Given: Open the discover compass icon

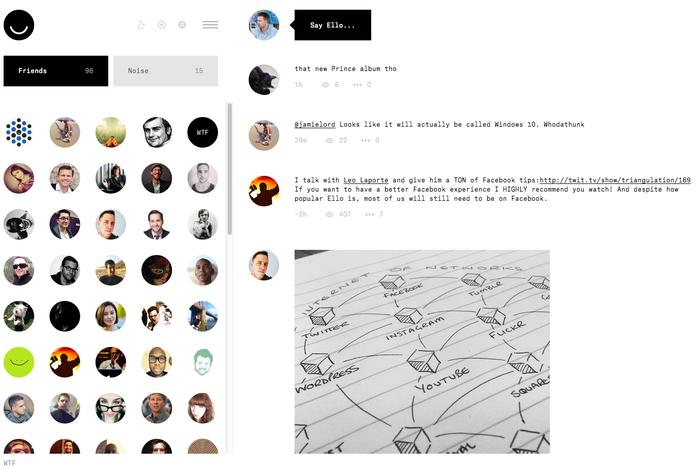Looking at the screenshot, I should [162, 25].
